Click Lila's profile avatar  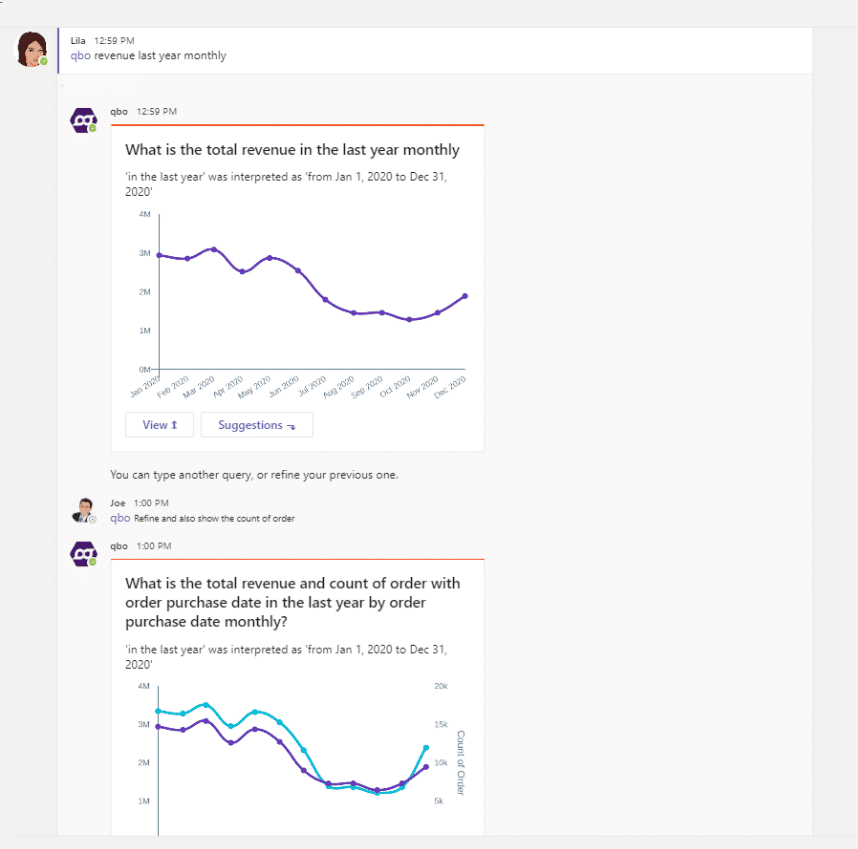point(32,49)
